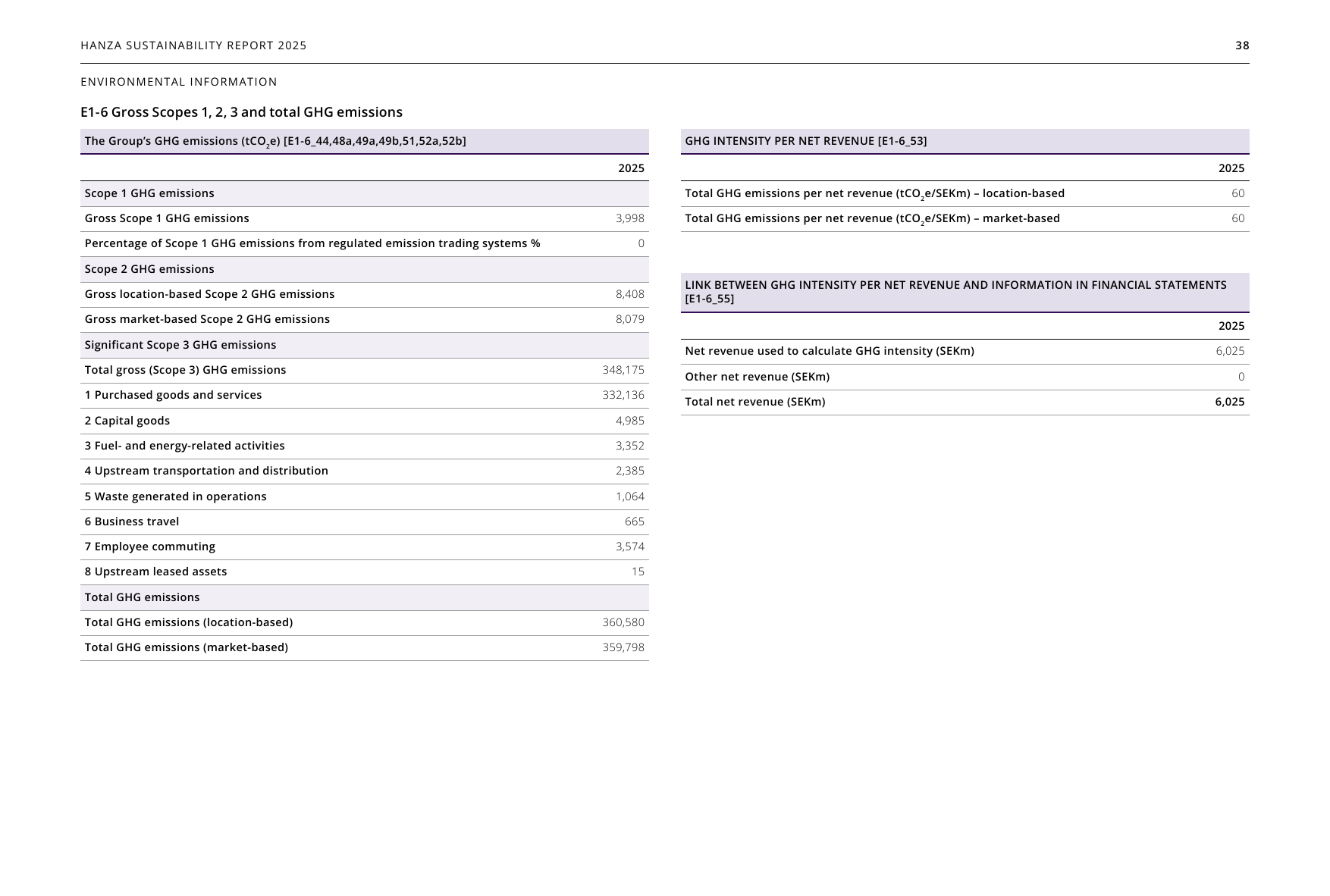This screenshot has width=1330, height=896.
Task: Click 4 Upstream transportation and distribution
Action: (x=206, y=471)
